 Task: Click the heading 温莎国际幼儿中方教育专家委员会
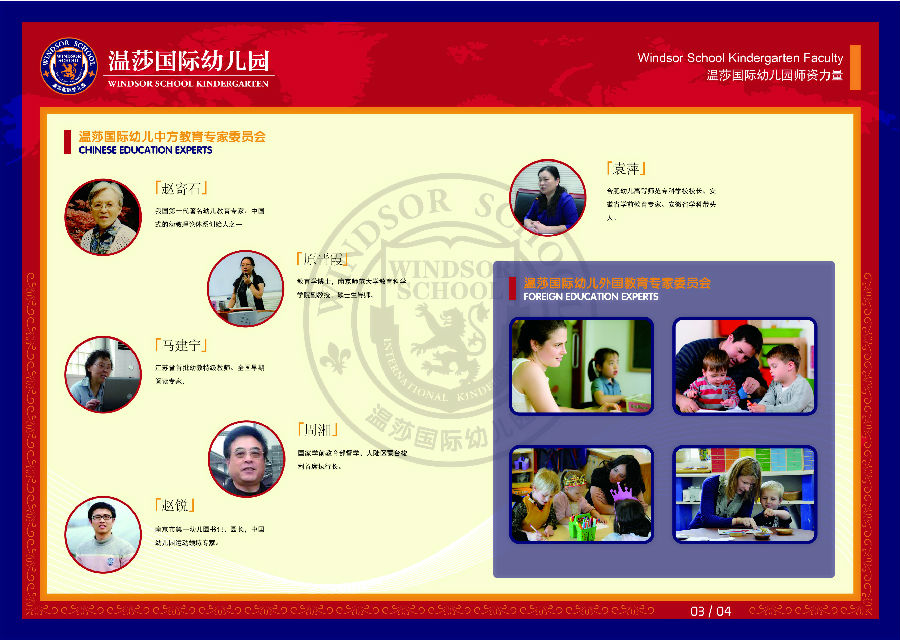point(172,137)
